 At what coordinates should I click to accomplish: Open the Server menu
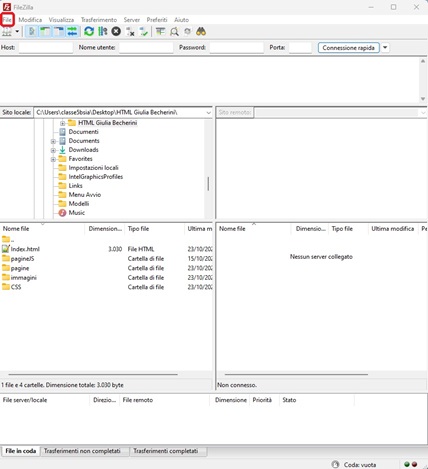click(x=132, y=20)
